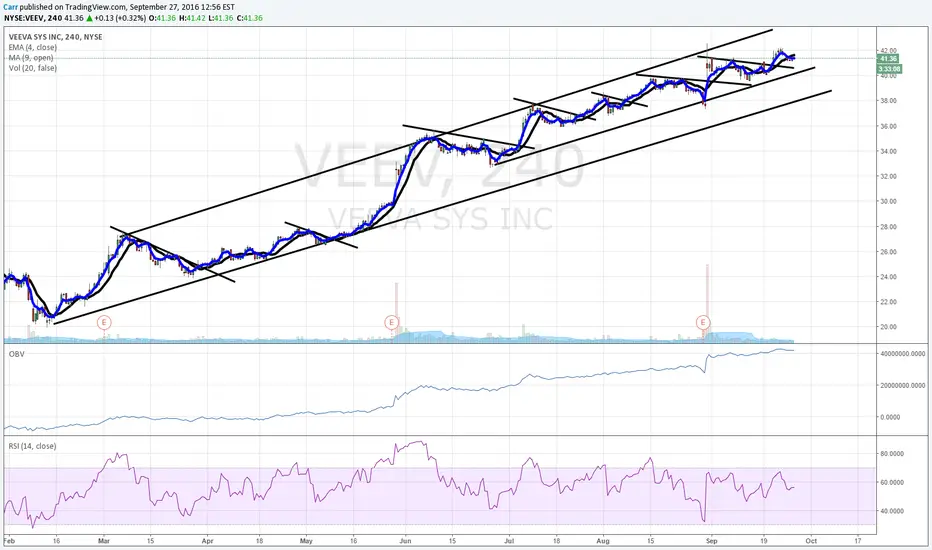This screenshot has width=932, height=550.
Task: Click the 30.00 price axis label
Action: point(889,201)
